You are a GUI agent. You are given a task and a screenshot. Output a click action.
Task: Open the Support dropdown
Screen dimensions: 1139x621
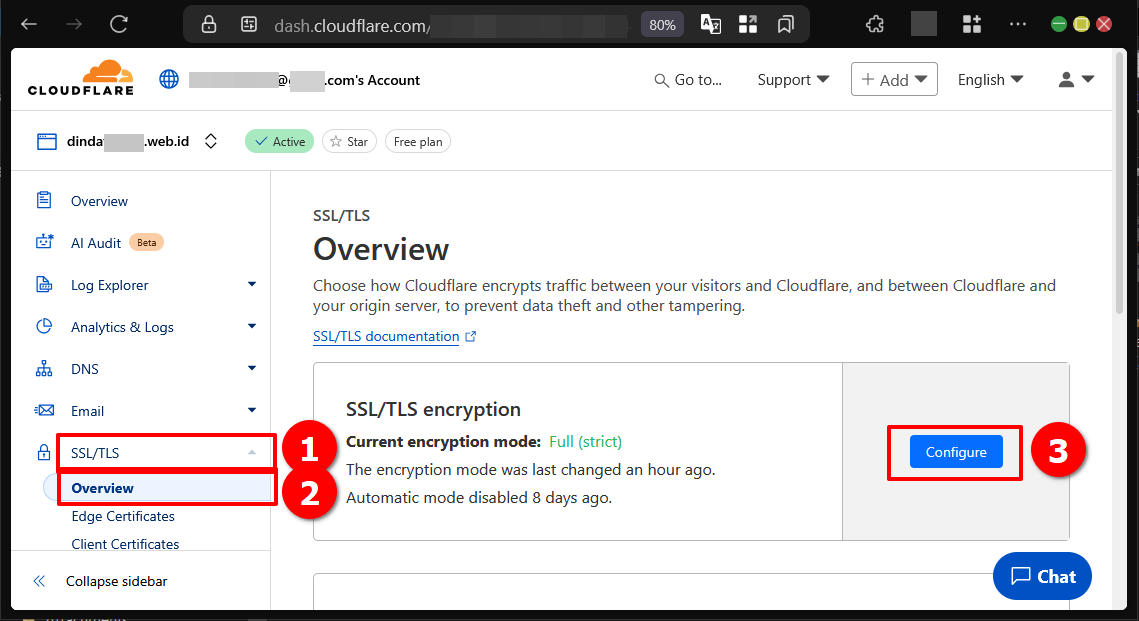click(793, 80)
